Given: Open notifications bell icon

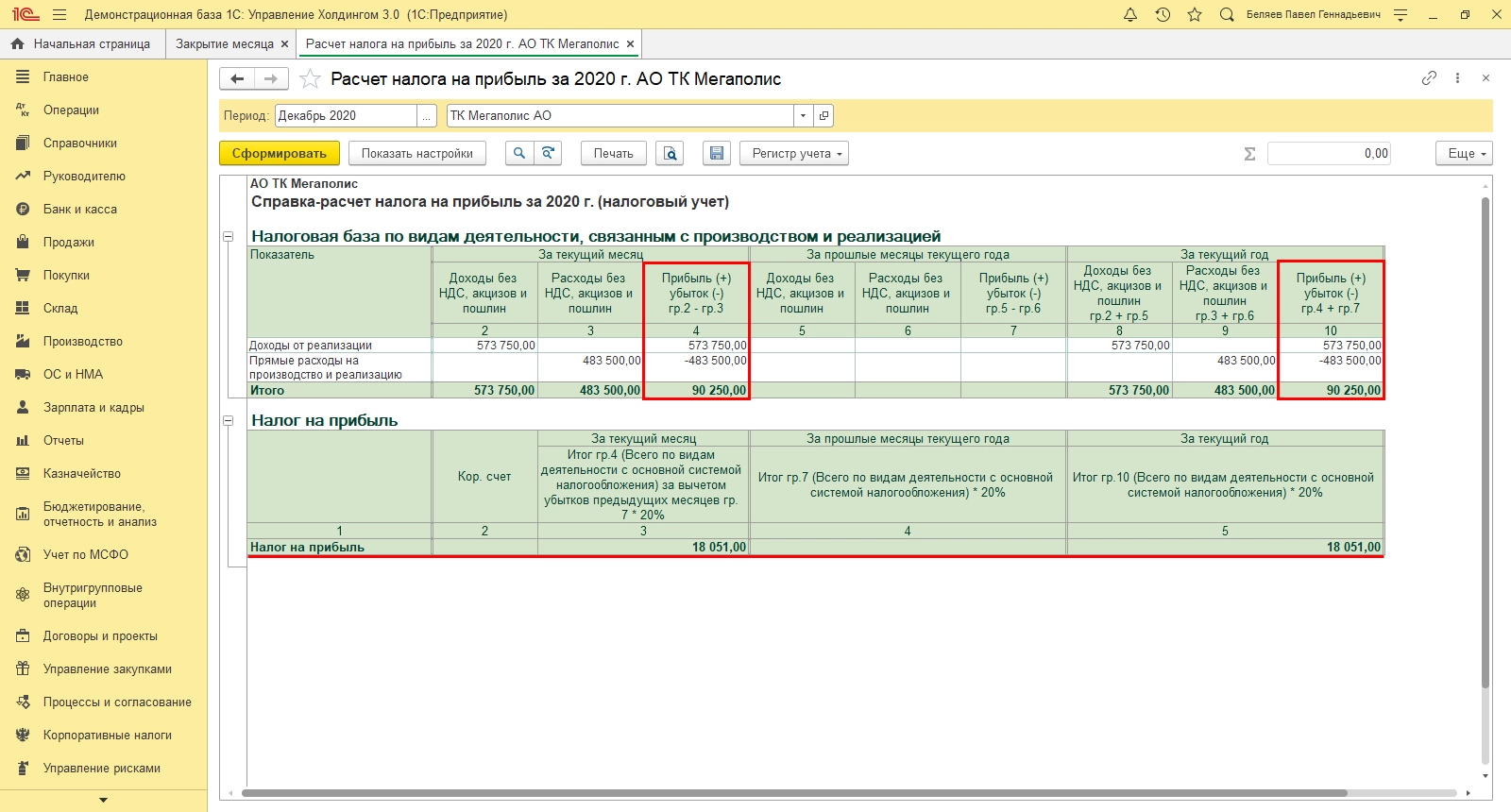Looking at the screenshot, I should click(x=1130, y=15).
